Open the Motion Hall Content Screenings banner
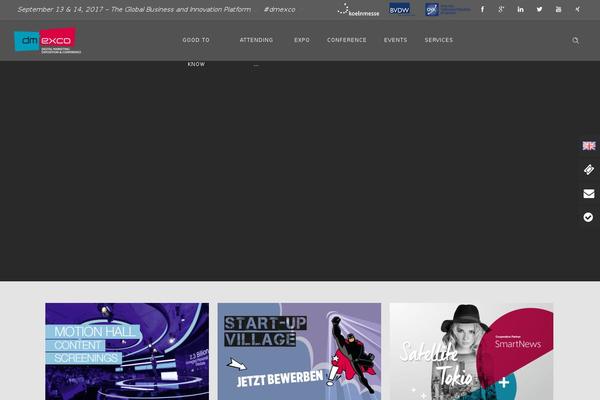This screenshot has width=600, height=400. (x=127, y=351)
